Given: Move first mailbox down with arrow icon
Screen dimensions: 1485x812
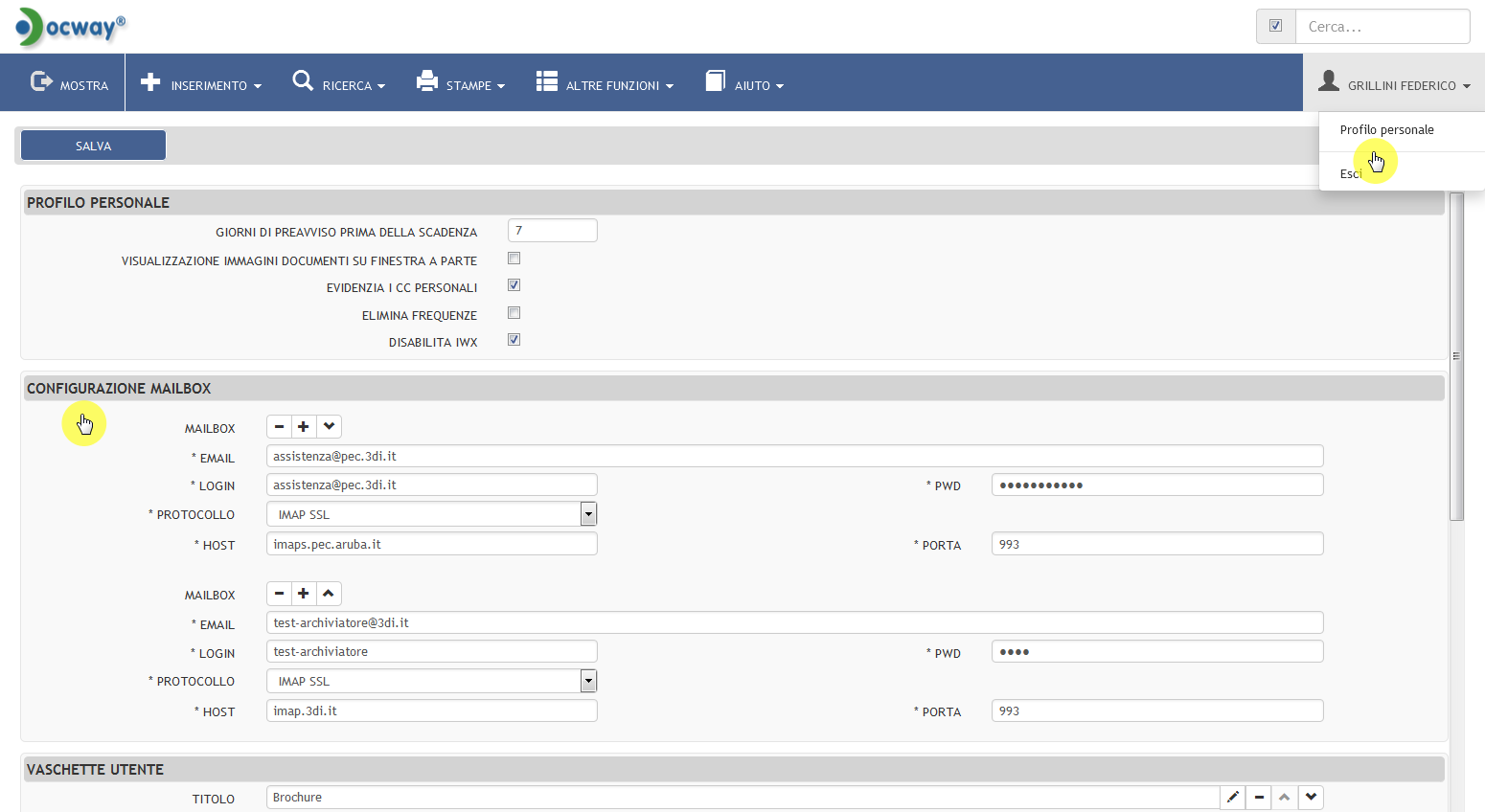Looking at the screenshot, I should pyautogui.click(x=329, y=427).
